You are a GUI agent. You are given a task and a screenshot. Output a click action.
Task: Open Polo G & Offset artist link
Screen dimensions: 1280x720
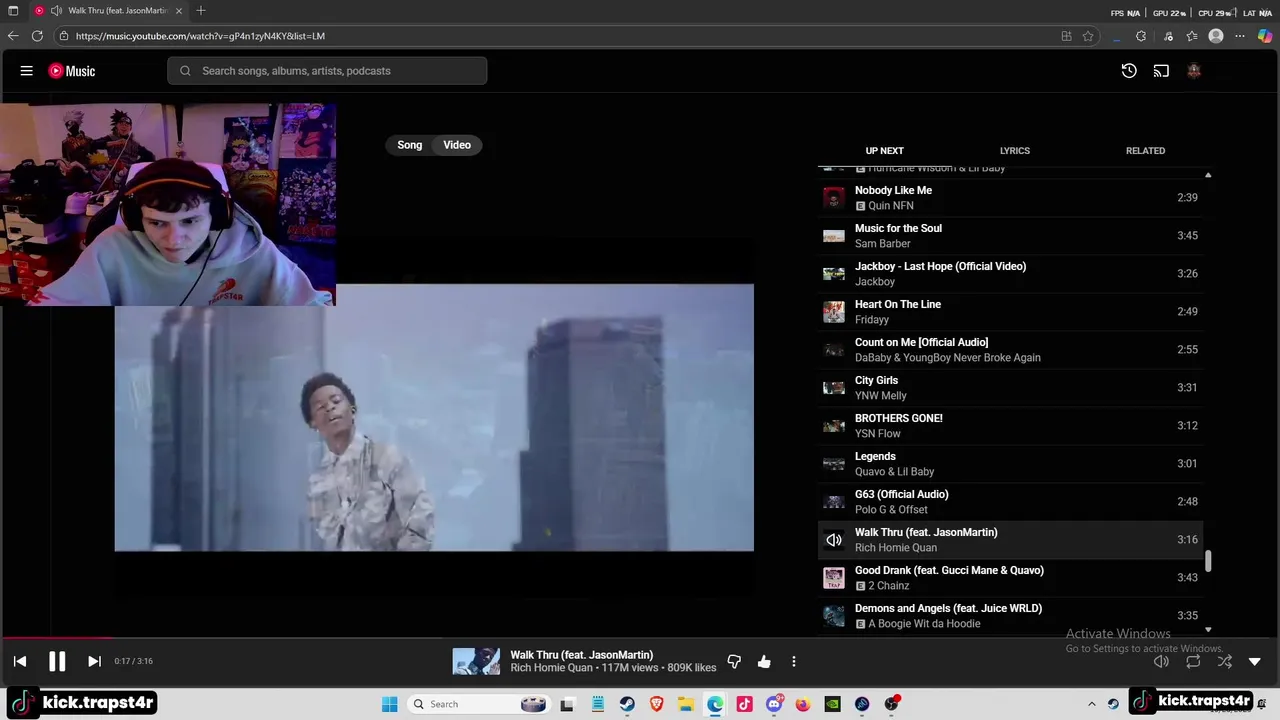click(x=891, y=510)
